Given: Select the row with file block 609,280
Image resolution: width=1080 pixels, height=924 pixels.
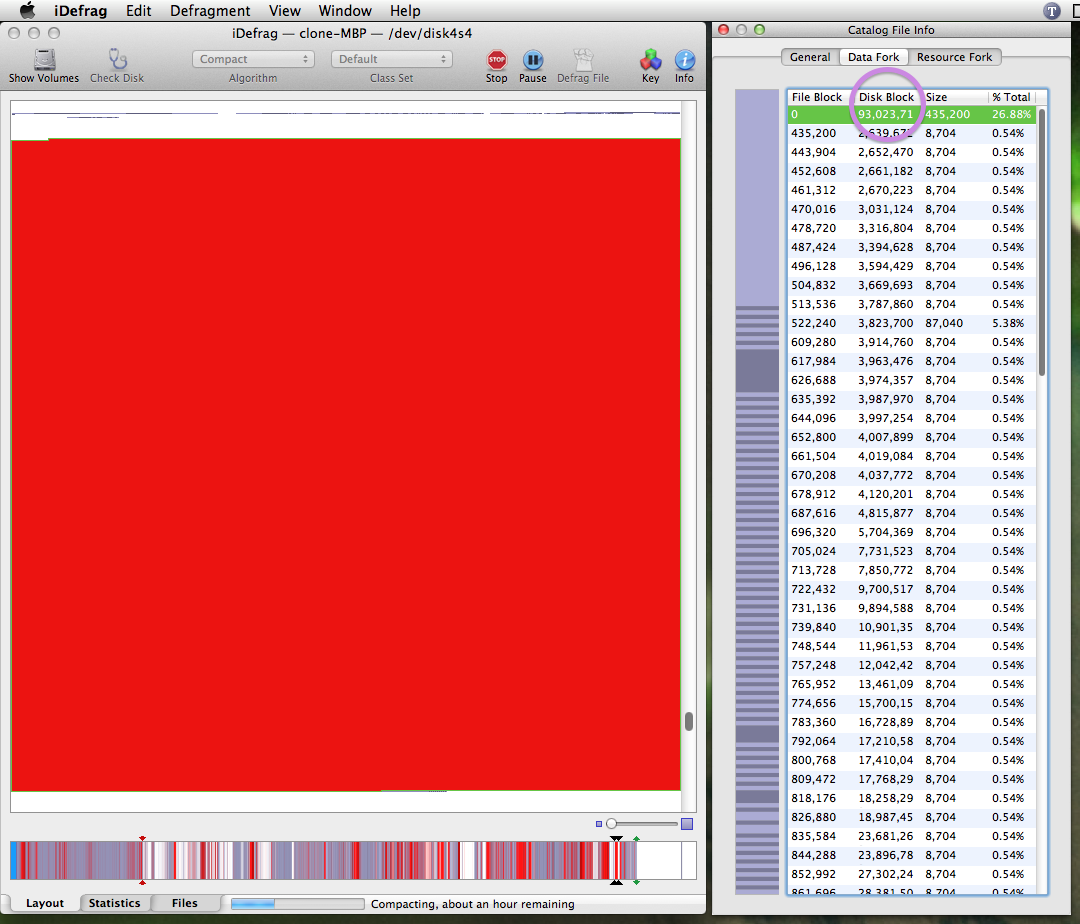Looking at the screenshot, I should click(912, 342).
